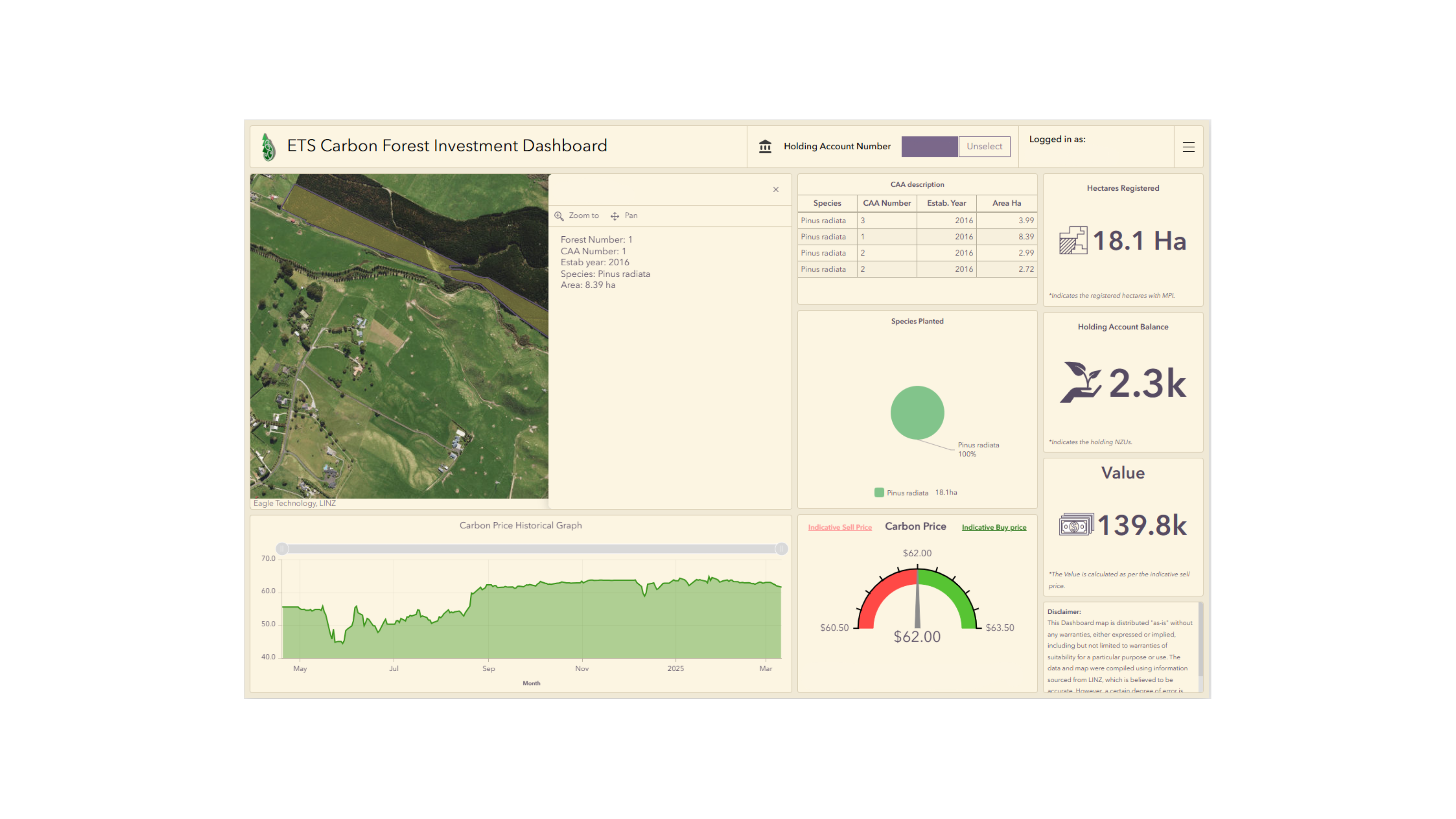Viewport: 1456px width, 819px height.
Task: Click the bank Holding Account icon
Action: (765, 146)
